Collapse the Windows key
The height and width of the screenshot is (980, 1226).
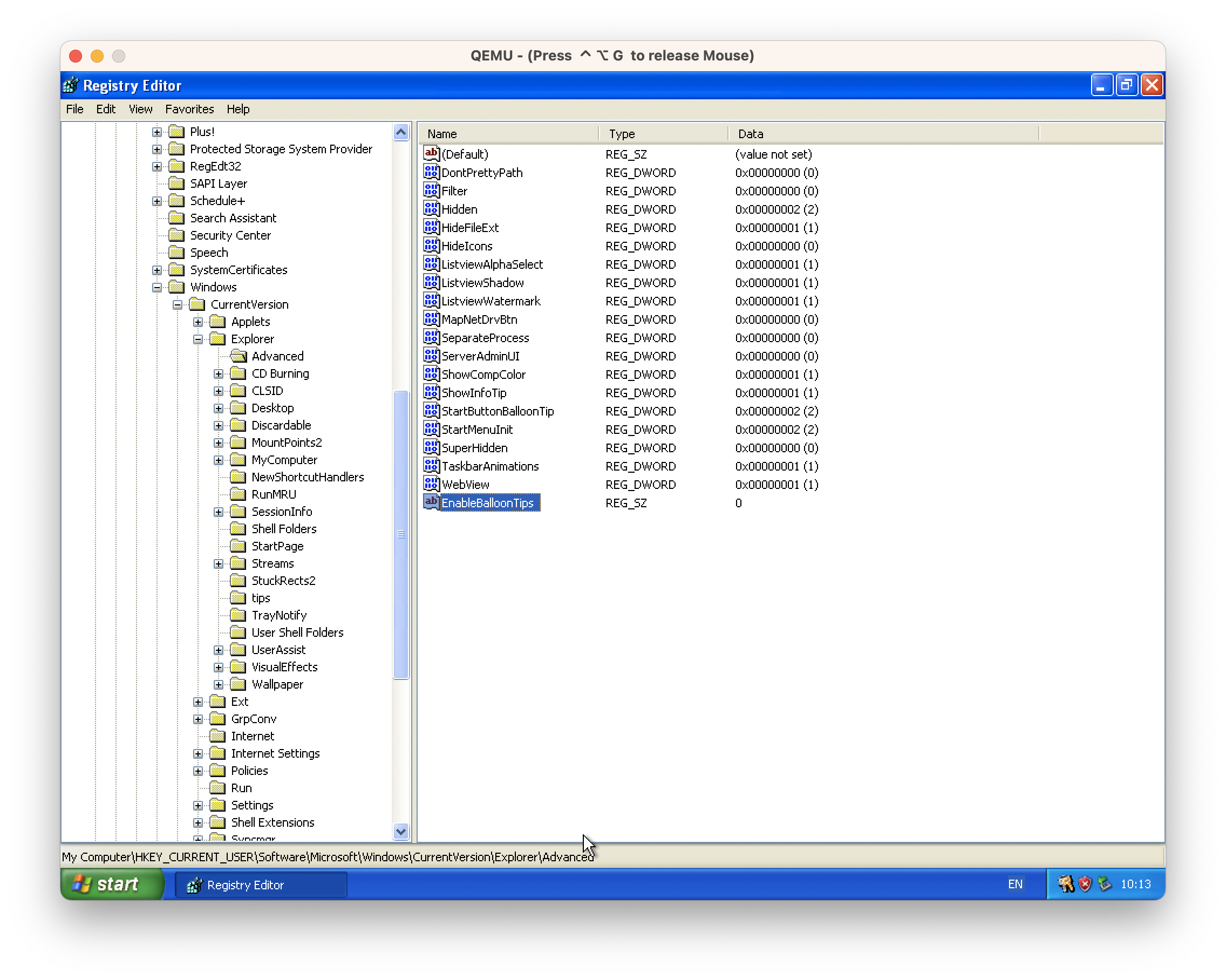click(157, 287)
